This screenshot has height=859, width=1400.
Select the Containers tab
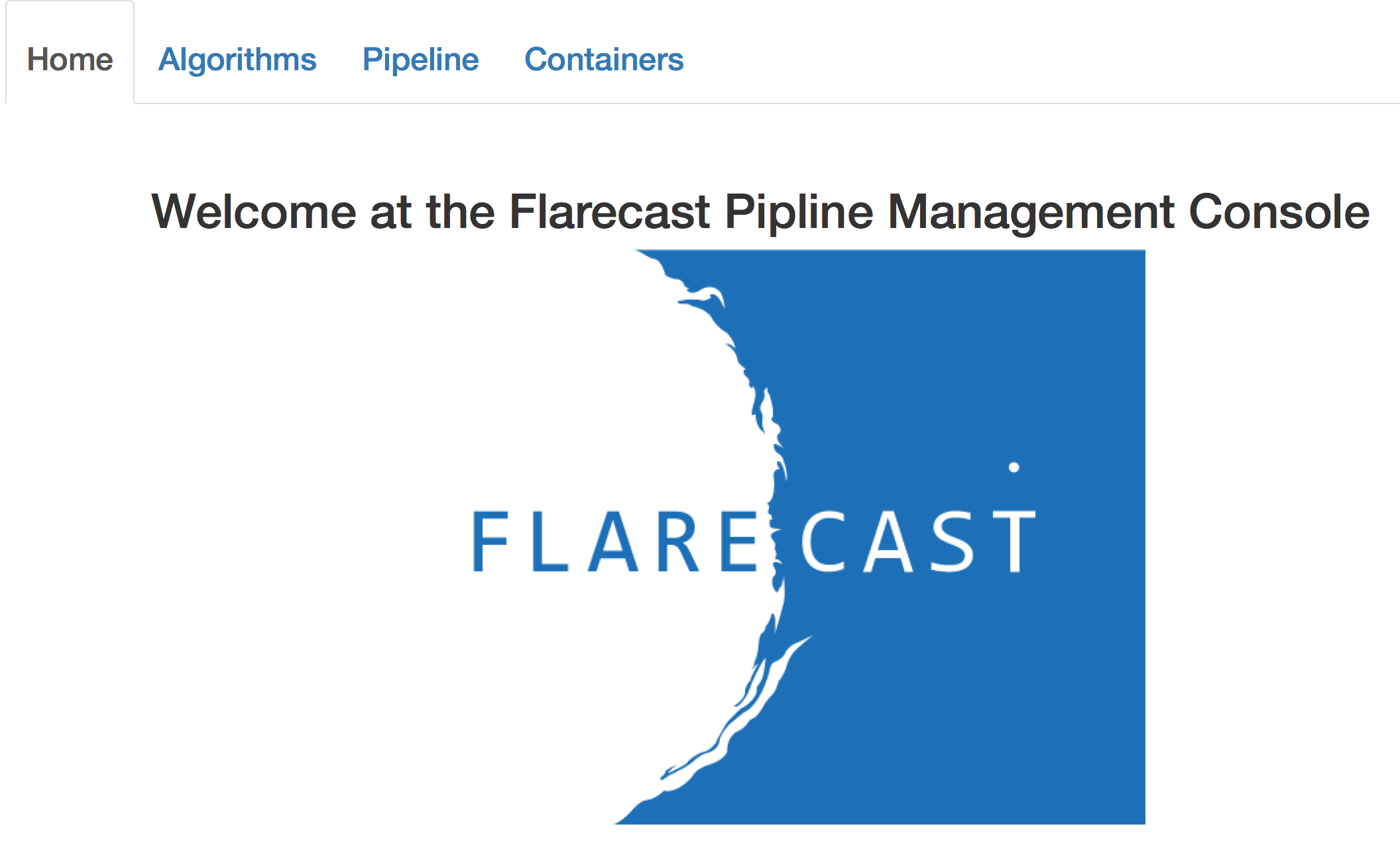(x=603, y=60)
